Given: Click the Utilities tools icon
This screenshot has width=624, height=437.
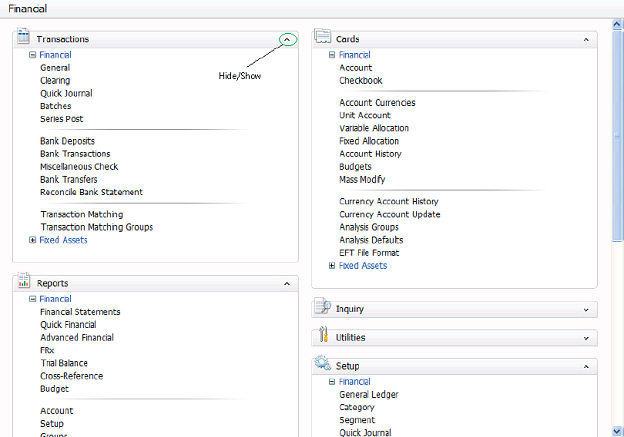Looking at the screenshot, I should click(x=323, y=336).
